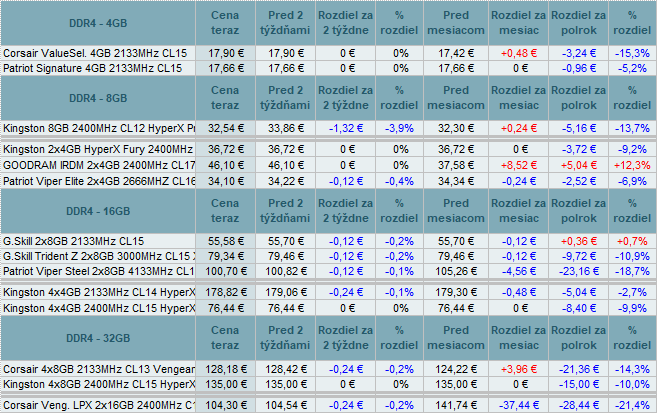Select the +5,04 € half-year difference
Viewport: 657px width, 413px height.
click(579, 165)
